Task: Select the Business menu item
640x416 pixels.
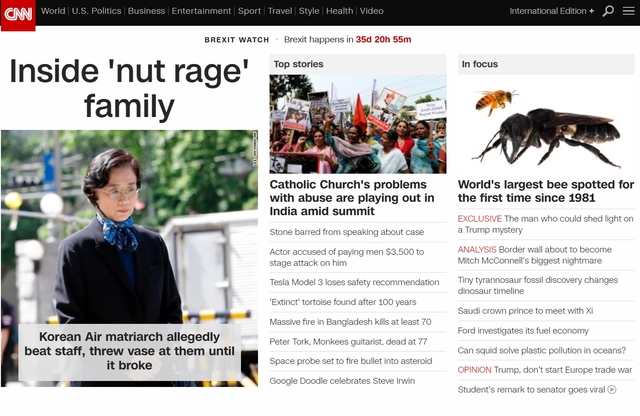Action: pos(146,11)
